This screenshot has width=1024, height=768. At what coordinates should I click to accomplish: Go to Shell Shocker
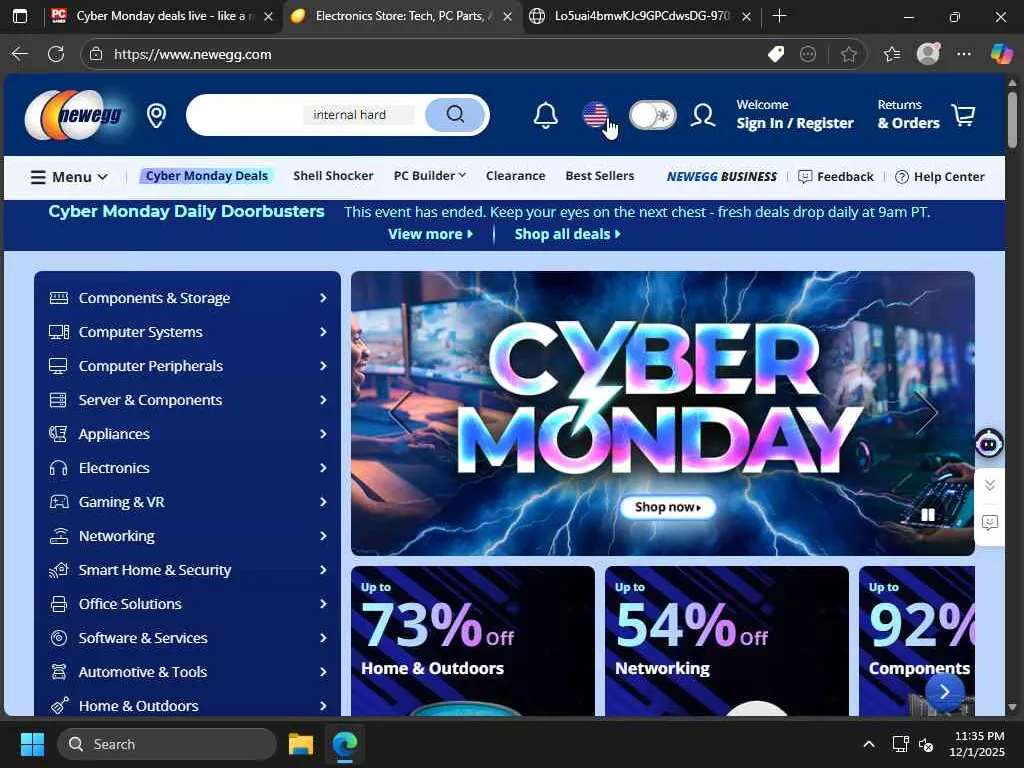pos(333,176)
